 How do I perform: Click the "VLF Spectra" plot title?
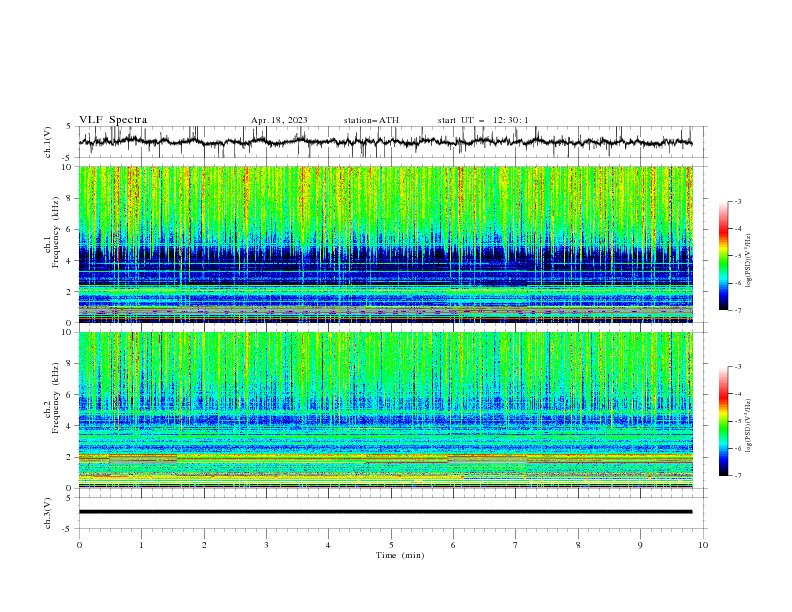tap(113, 120)
